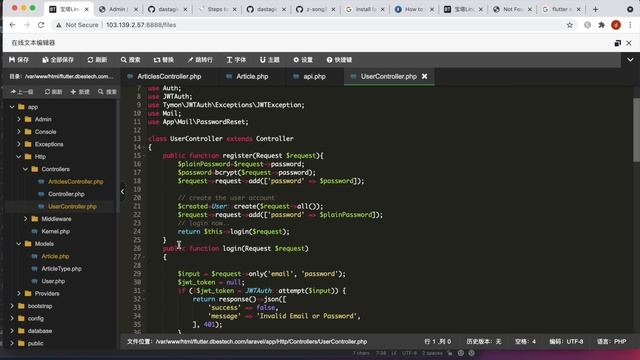The height and width of the screenshot is (360, 640).
Task: Switch to the Admin browser tab
Action: 118,9
